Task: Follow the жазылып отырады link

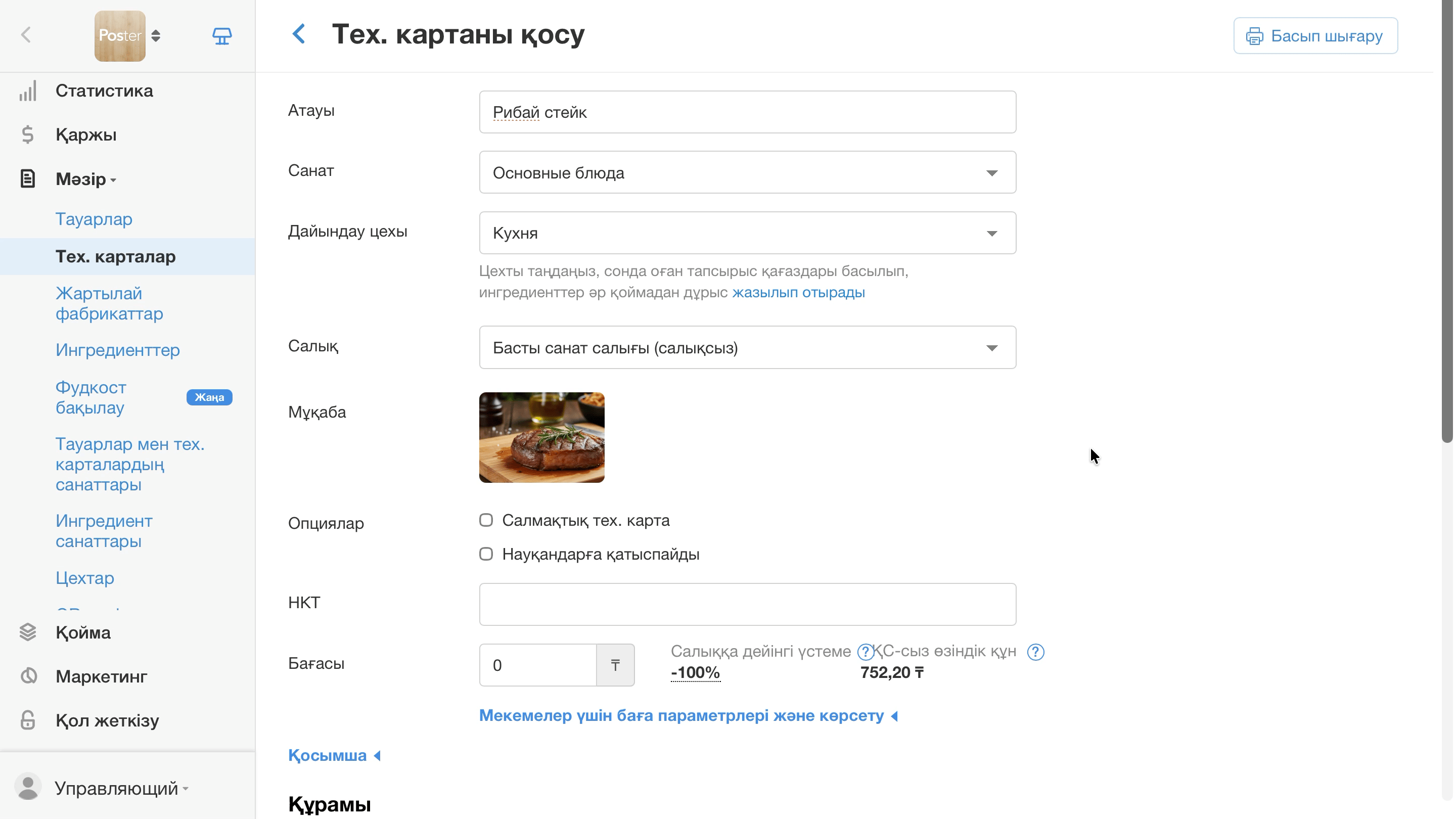Action: tap(798, 292)
